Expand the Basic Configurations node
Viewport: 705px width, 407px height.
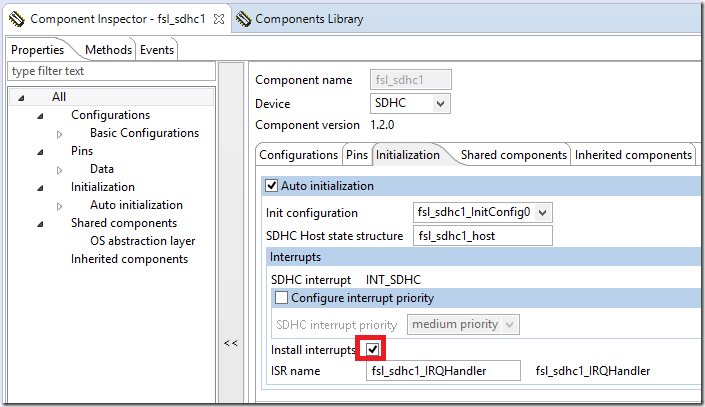[59, 134]
